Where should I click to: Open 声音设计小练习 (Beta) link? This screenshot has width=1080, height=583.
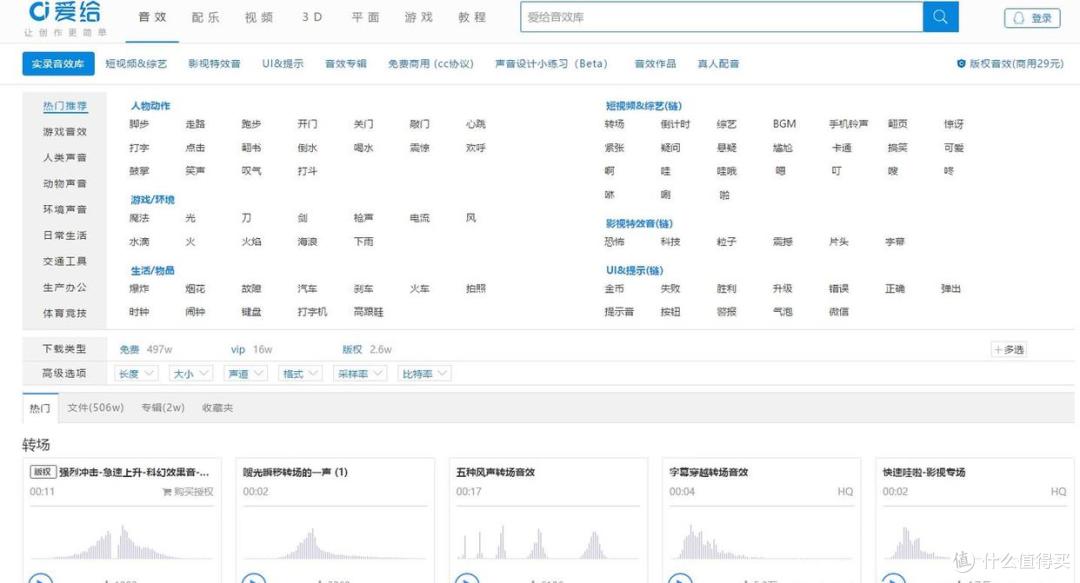tap(551, 63)
